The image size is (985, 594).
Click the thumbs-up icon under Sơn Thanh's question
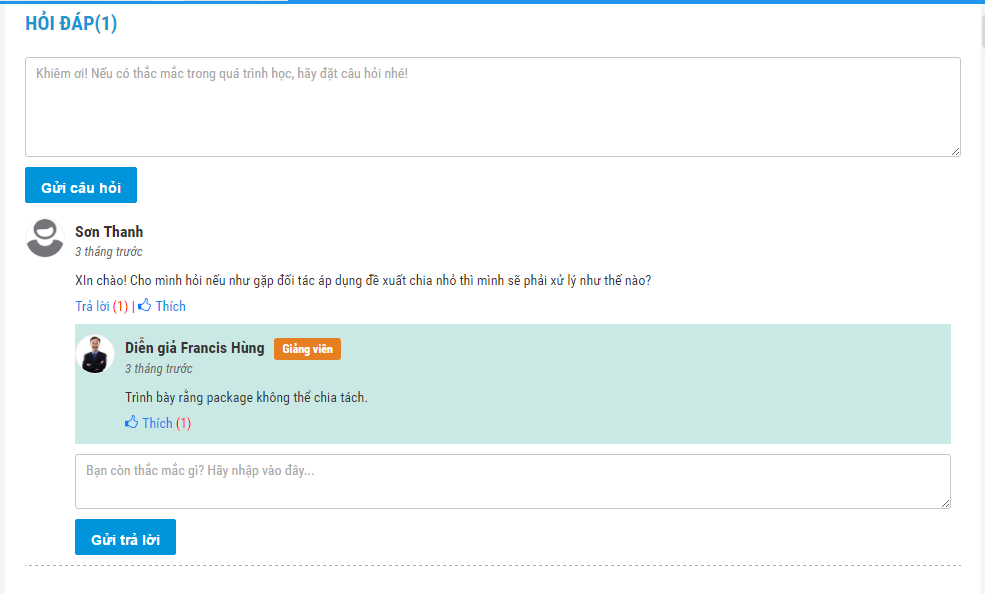(144, 305)
